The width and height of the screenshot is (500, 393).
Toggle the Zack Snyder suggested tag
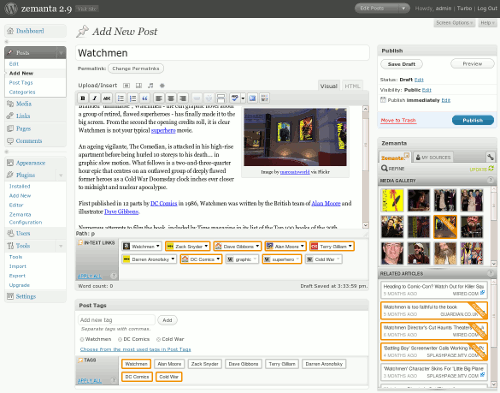(205, 364)
